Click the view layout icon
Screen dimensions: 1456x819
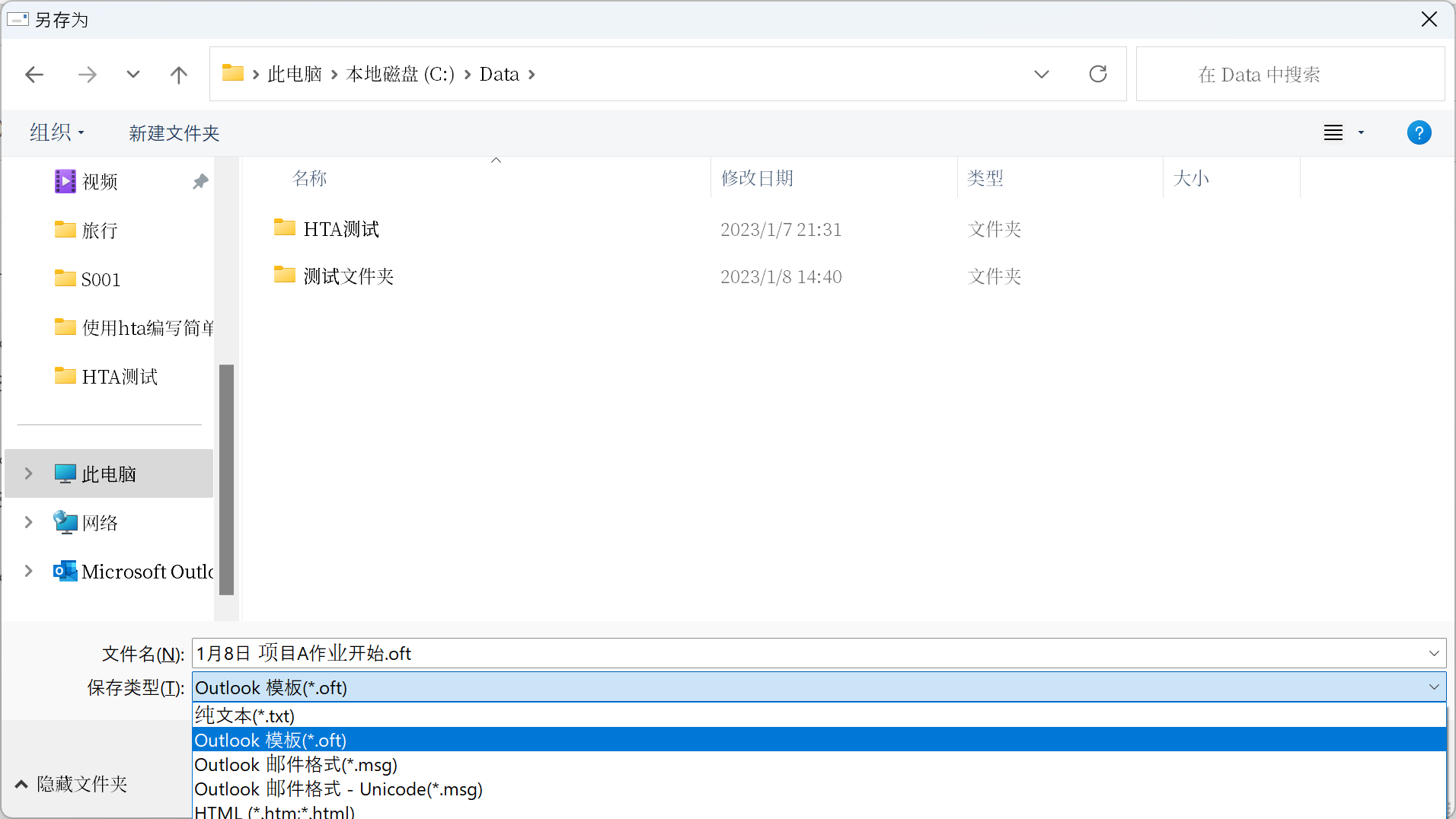[x=1333, y=132]
